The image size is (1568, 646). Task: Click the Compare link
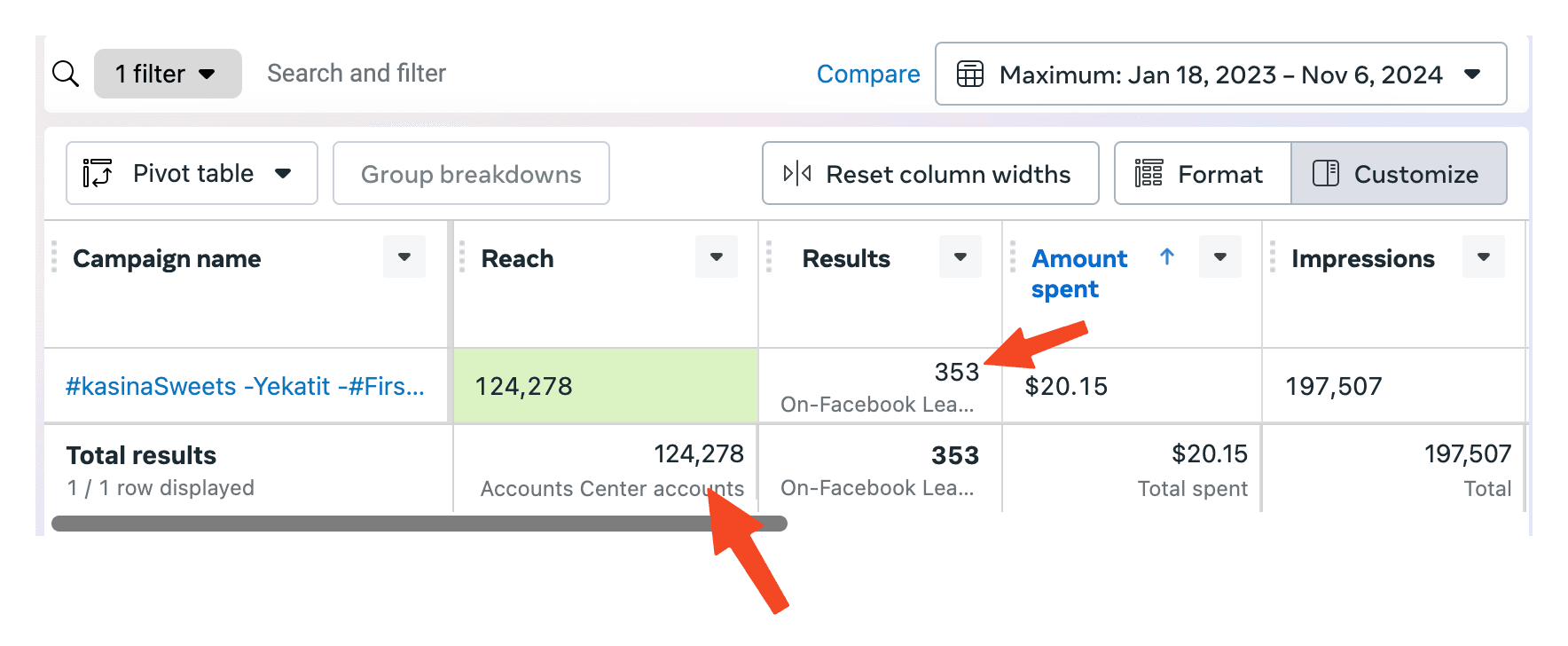click(x=867, y=75)
